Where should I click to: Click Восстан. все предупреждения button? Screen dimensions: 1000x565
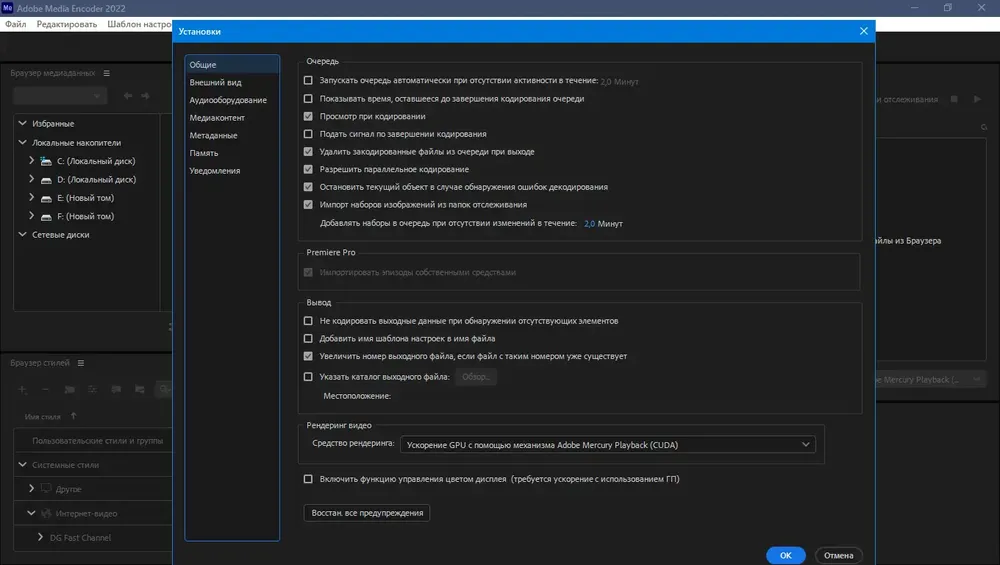pos(367,513)
